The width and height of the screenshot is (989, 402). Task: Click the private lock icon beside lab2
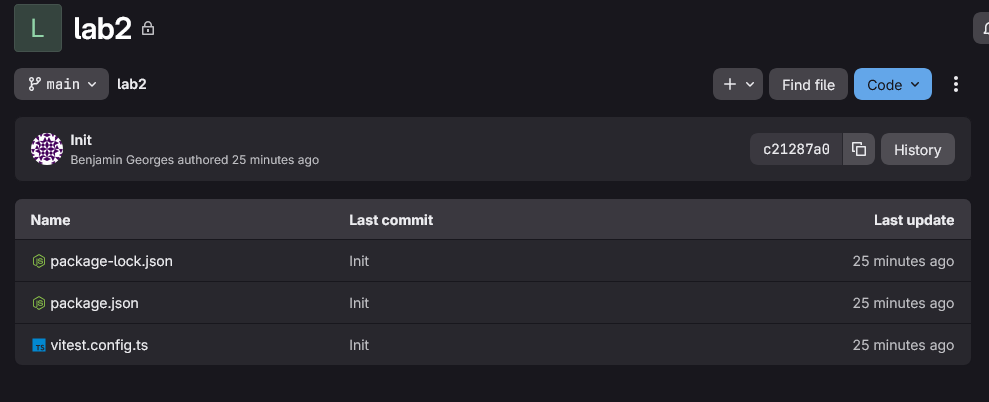point(148,29)
